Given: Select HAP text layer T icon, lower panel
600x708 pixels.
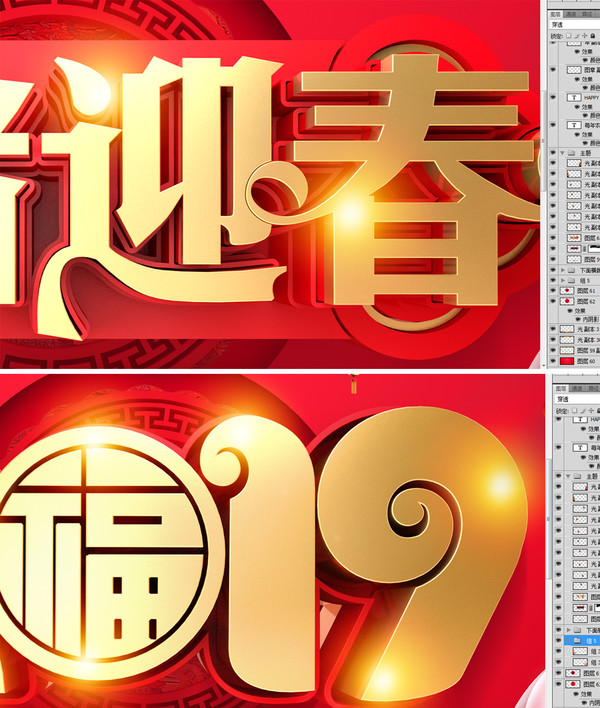Looking at the screenshot, I should click(580, 419).
